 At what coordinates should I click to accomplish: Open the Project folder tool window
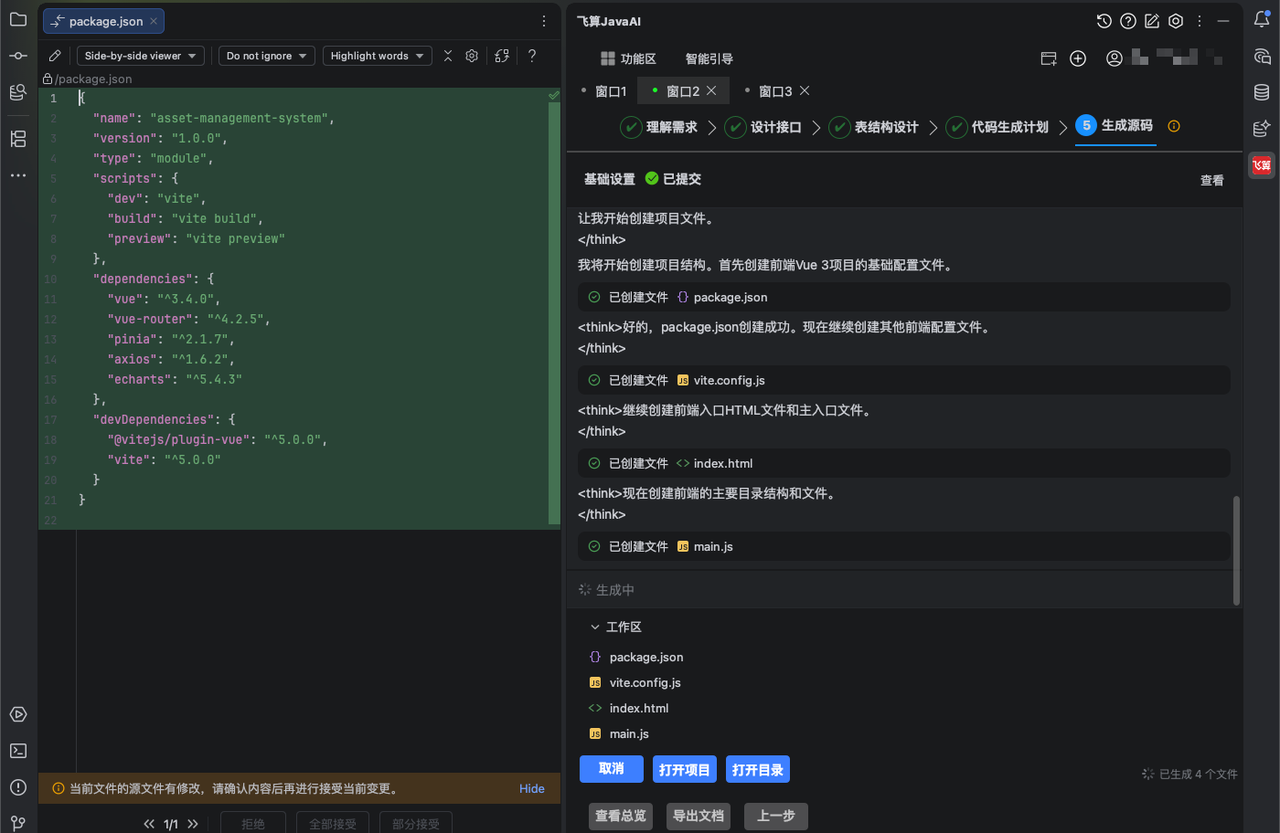pos(18,19)
